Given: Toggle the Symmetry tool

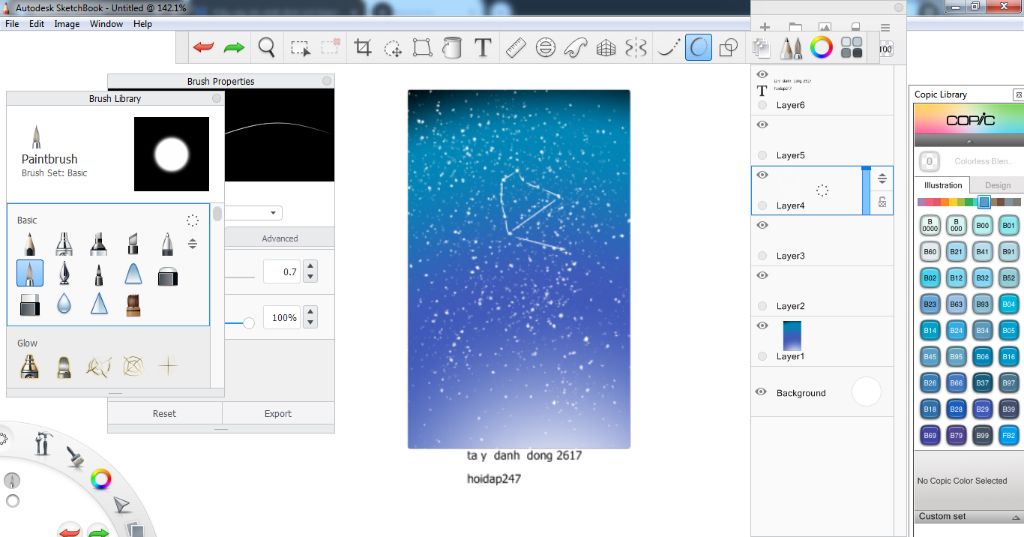Looking at the screenshot, I should [x=636, y=48].
